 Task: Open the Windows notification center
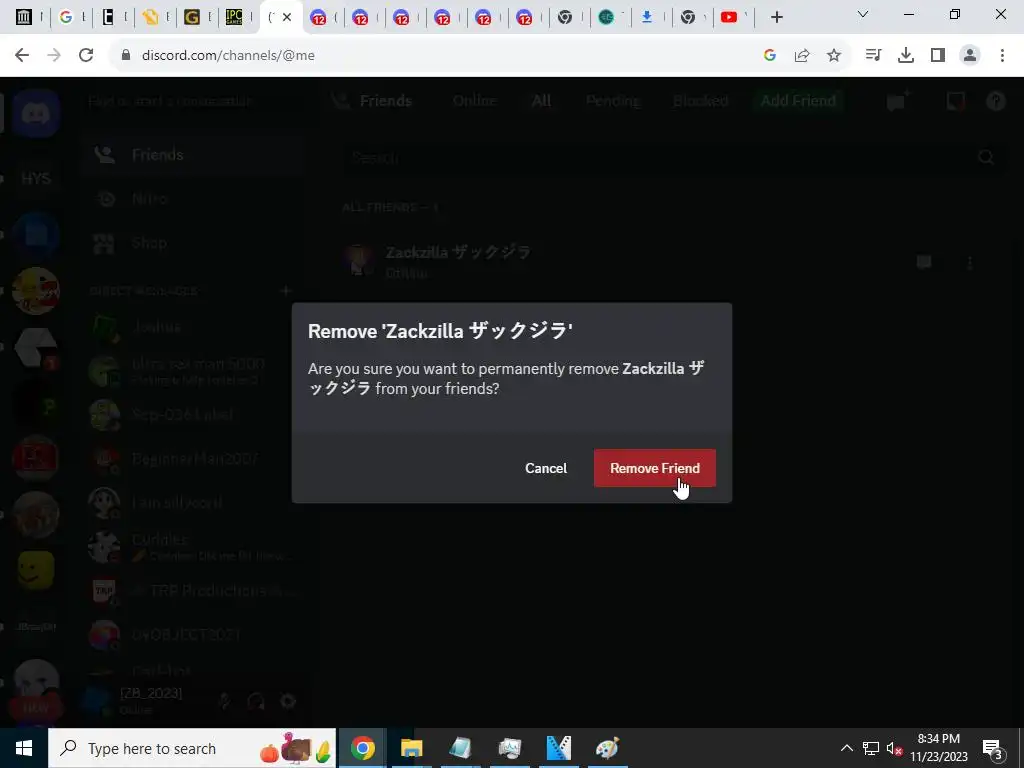click(993, 748)
